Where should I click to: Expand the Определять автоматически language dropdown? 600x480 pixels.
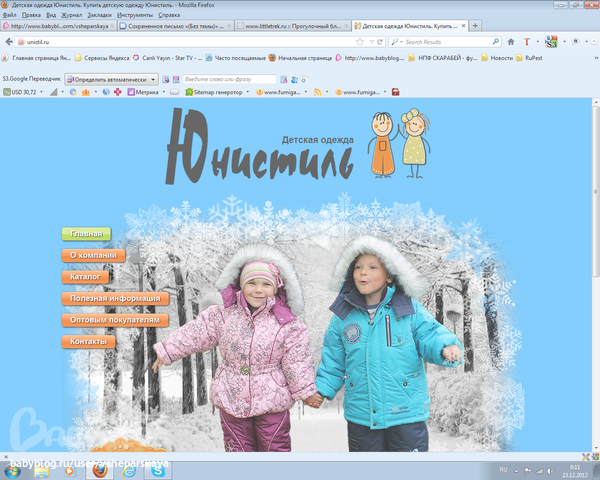tap(153, 78)
